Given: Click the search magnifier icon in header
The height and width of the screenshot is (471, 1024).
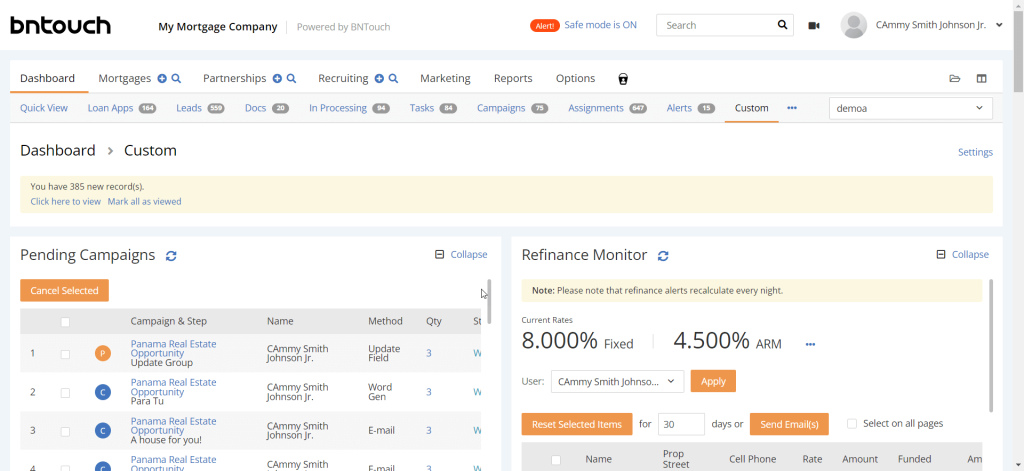Looking at the screenshot, I should pos(782,25).
